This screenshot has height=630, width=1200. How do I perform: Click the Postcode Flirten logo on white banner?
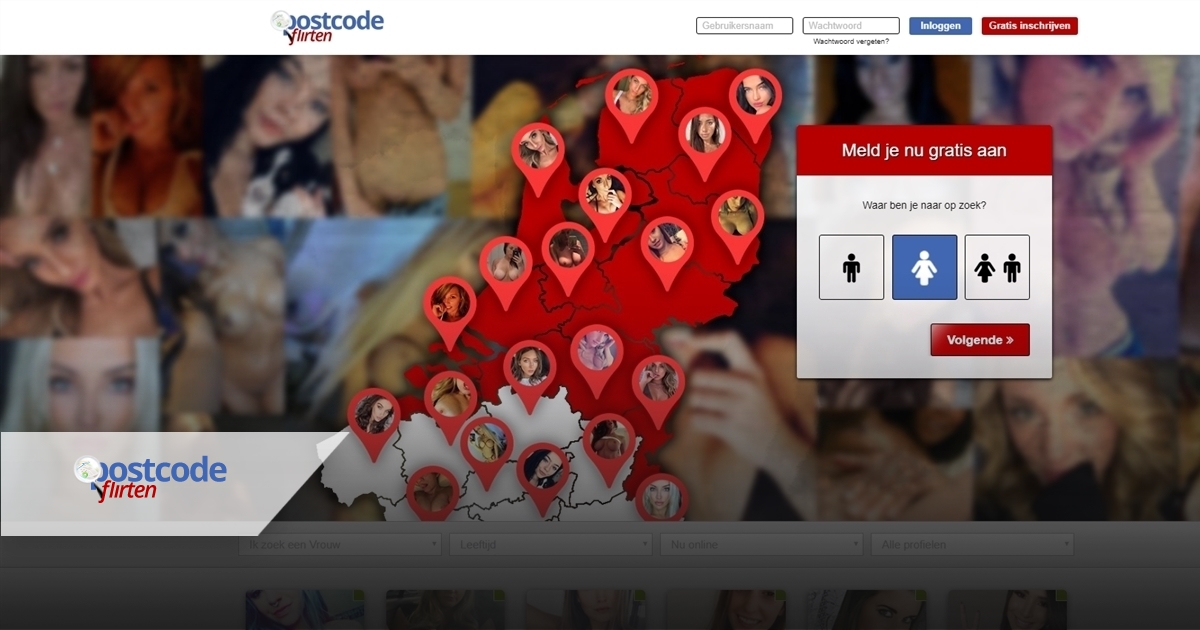(150, 477)
